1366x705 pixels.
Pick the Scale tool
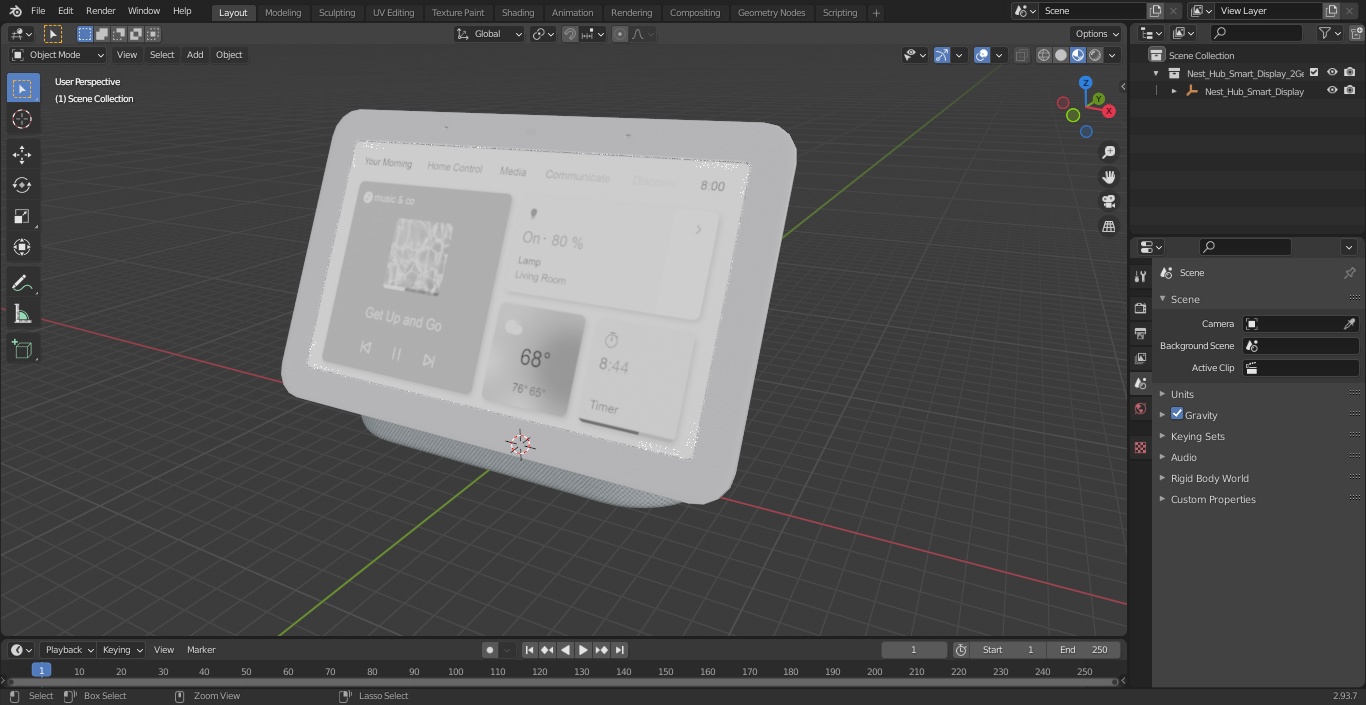(x=22, y=216)
